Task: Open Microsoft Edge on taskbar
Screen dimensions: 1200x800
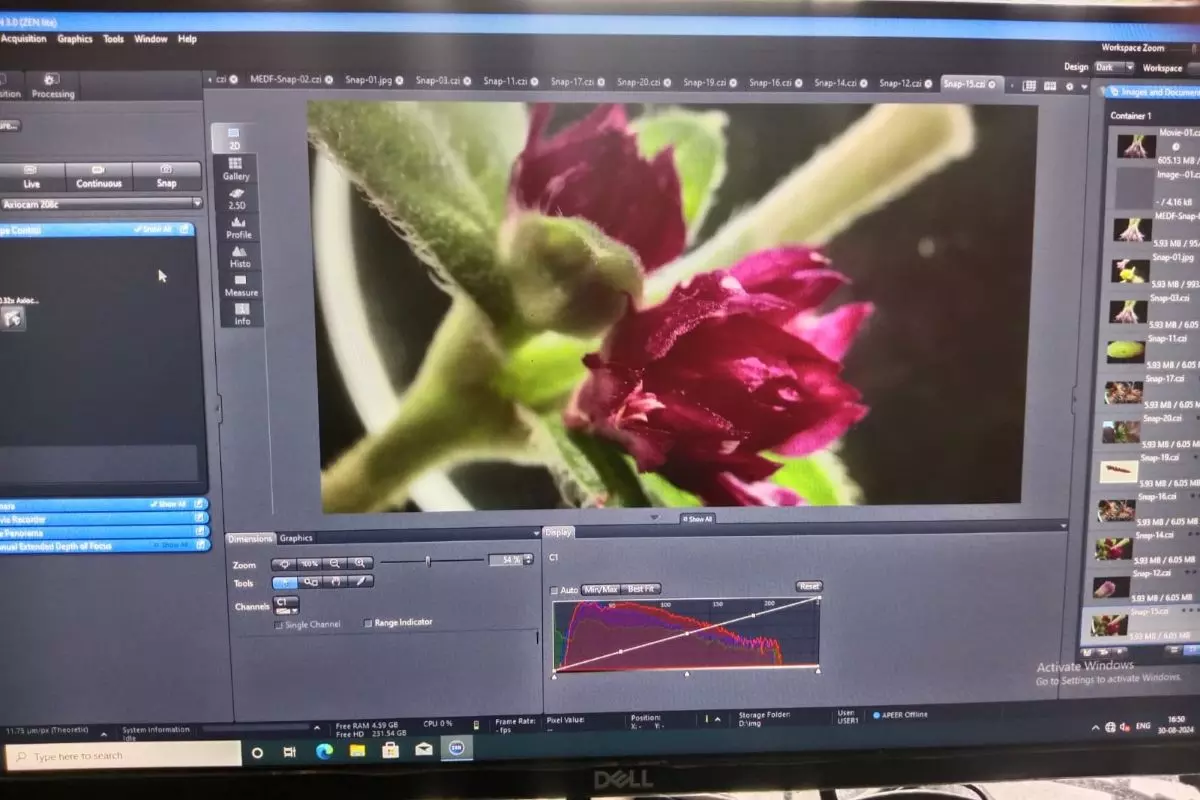Action: [x=324, y=751]
